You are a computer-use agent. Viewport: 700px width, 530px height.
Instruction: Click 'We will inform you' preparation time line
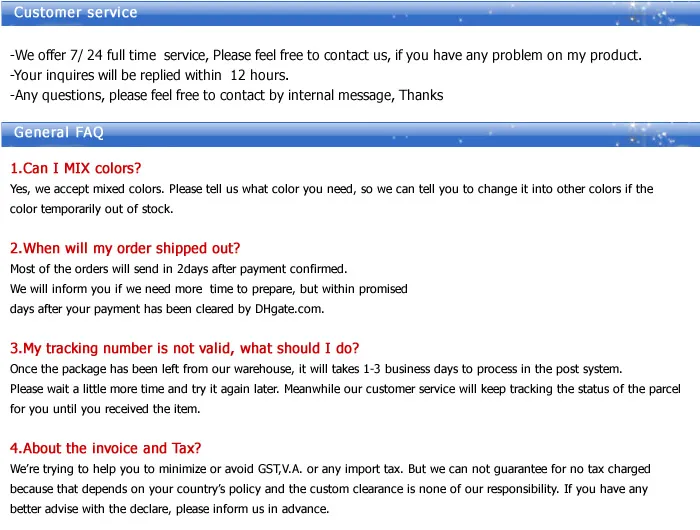pos(208,289)
